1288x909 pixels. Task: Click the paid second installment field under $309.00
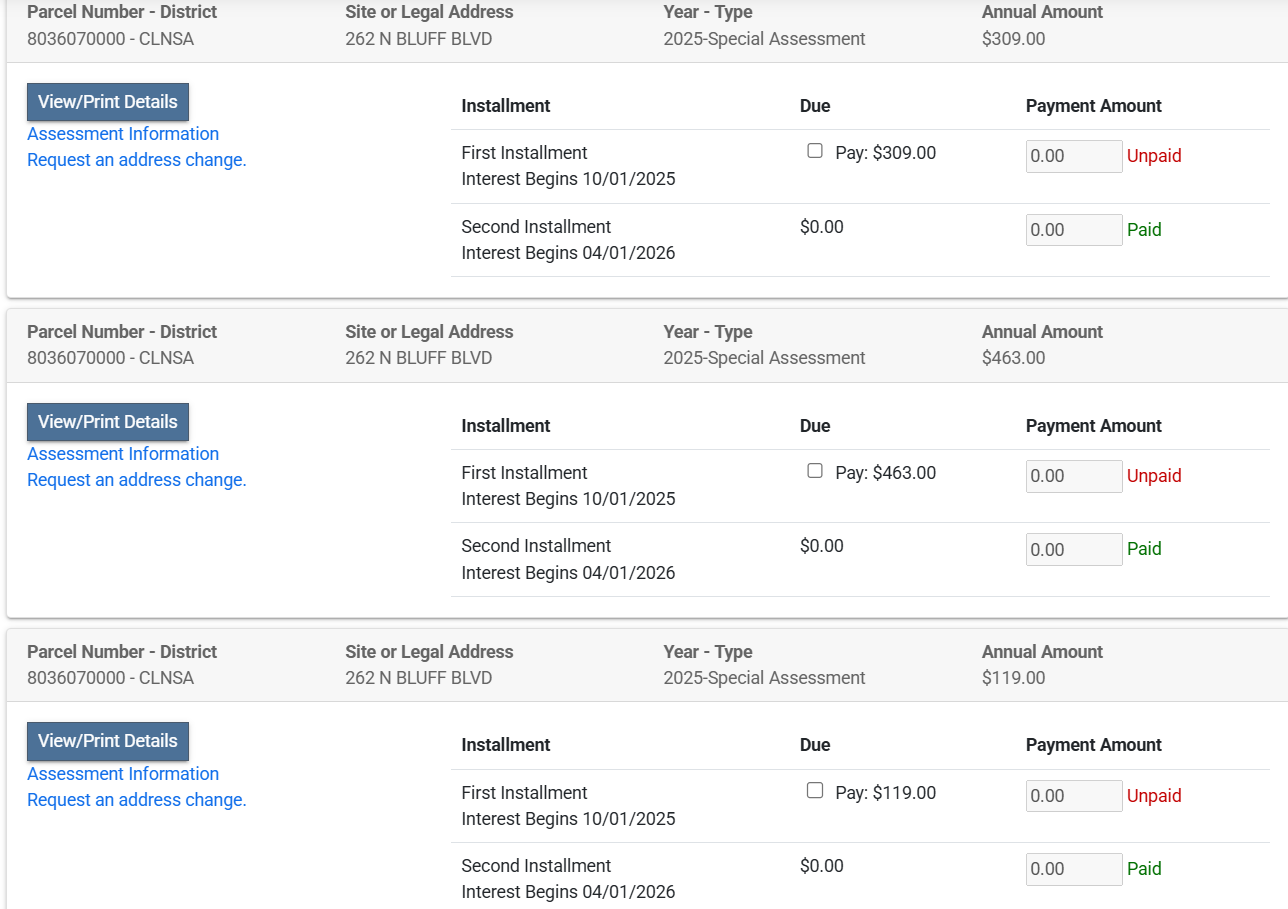(x=1073, y=230)
